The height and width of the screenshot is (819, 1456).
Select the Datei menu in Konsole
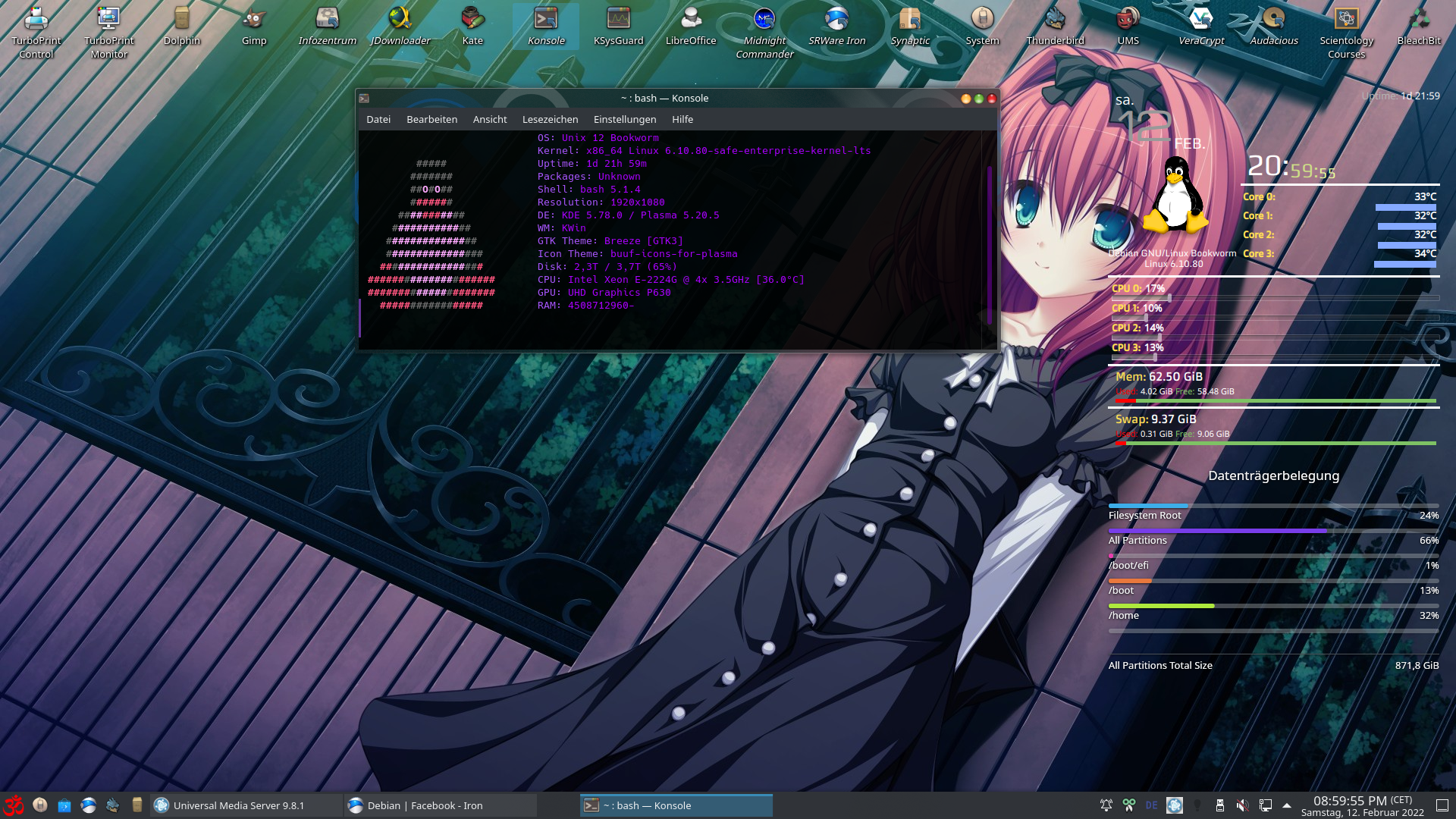pyautogui.click(x=378, y=119)
